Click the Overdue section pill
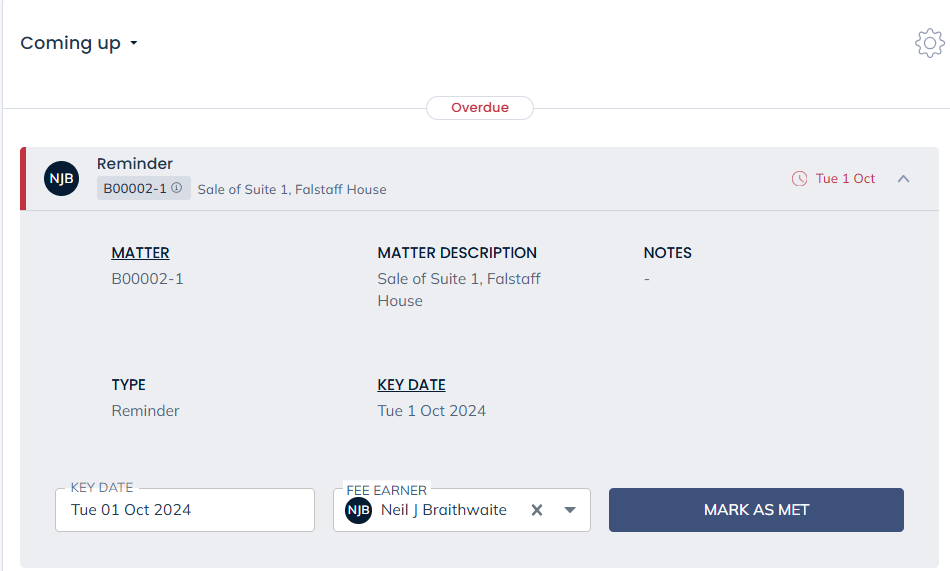950x571 pixels. [480, 108]
